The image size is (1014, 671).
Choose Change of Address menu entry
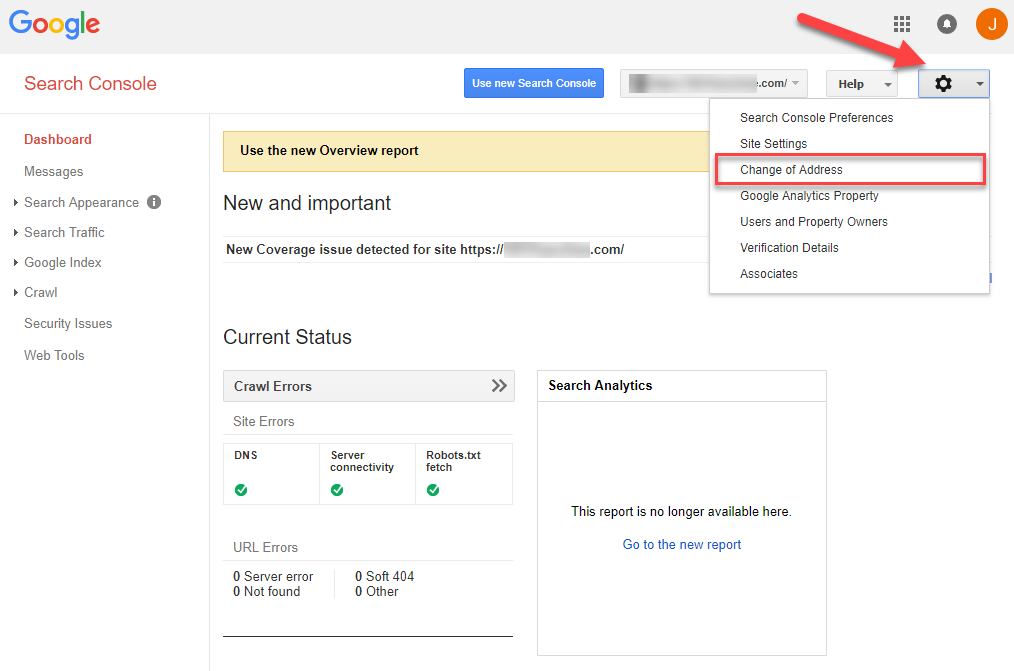pos(850,169)
